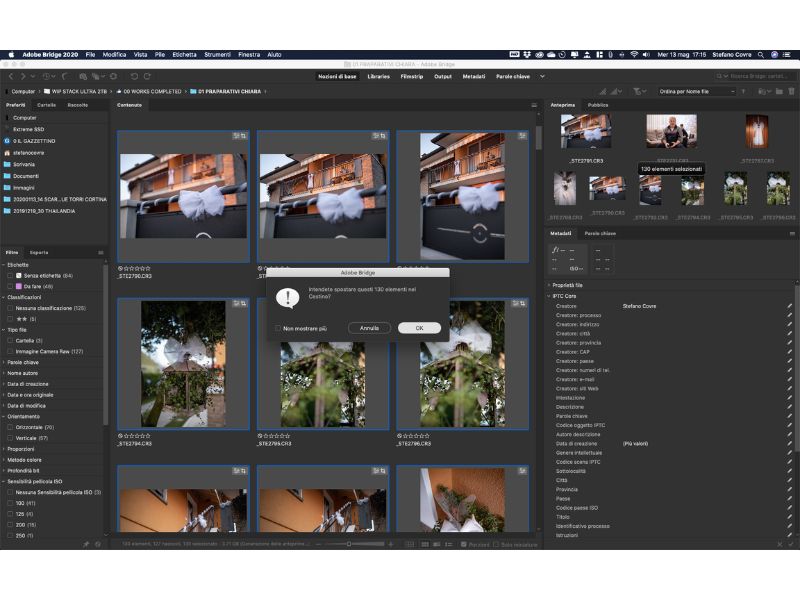800x600 pixels.
Task: Click the trash icon in the toolbar
Action: pyautogui.click(x=790, y=91)
